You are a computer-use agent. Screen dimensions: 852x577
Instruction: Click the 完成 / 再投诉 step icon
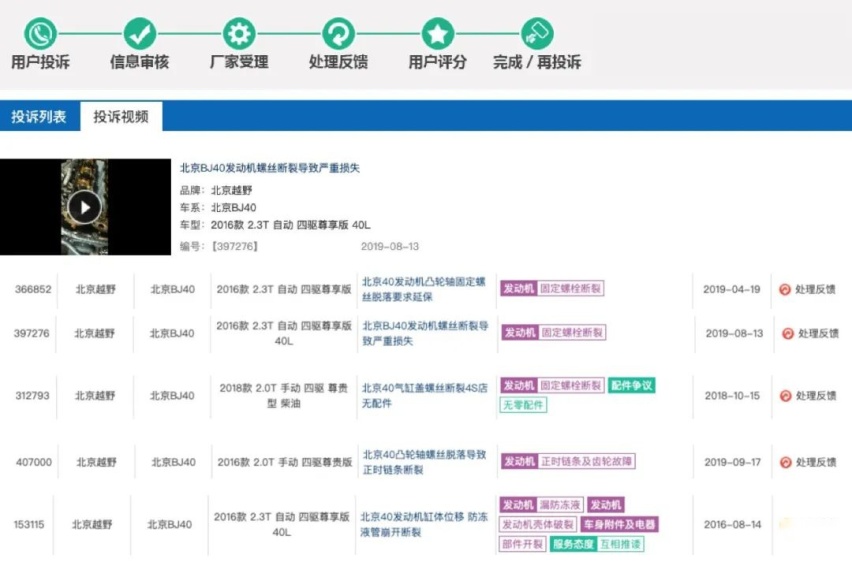point(537,34)
